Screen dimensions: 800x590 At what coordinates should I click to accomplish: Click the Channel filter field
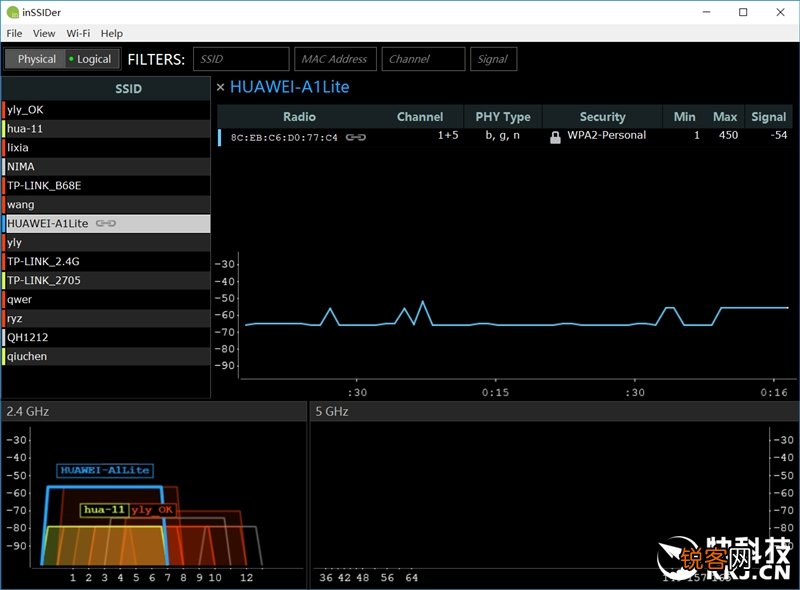click(x=423, y=59)
